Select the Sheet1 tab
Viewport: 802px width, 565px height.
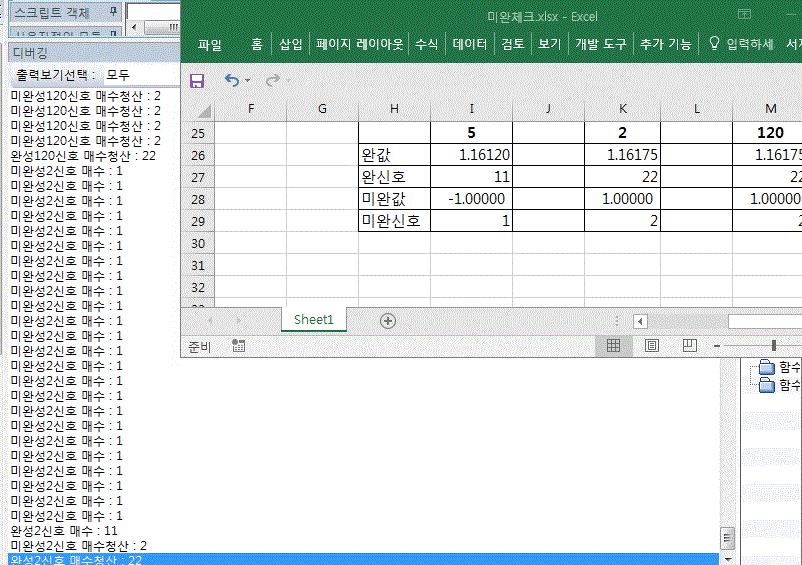coord(313,319)
